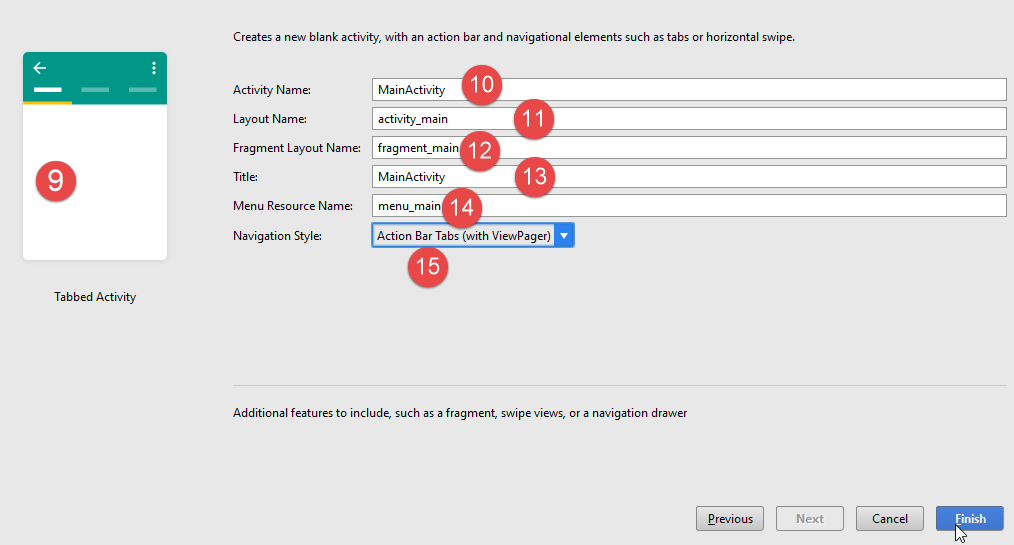The width and height of the screenshot is (1014, 545).
Task: Select the middle tab in the preview thumbnail
Action: 95,90
